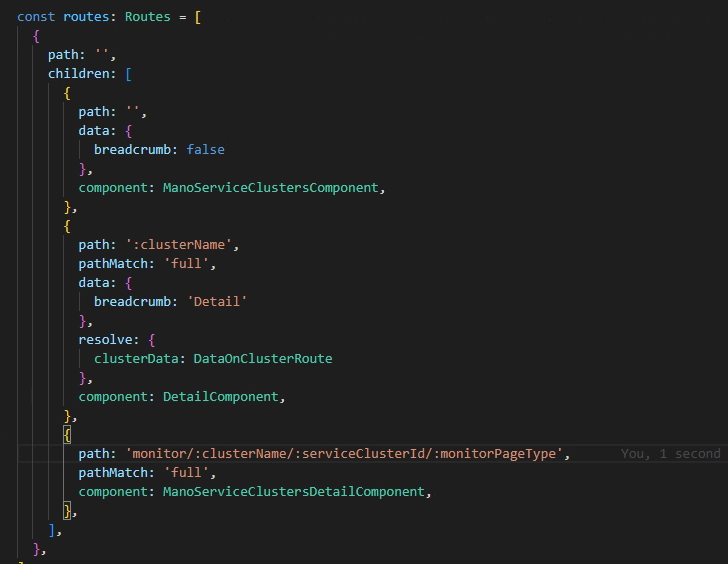This screenshot has width=728, height=564.
Task: Click the opening bracket after 'Routes ='
Action: [x=198, y=17]
